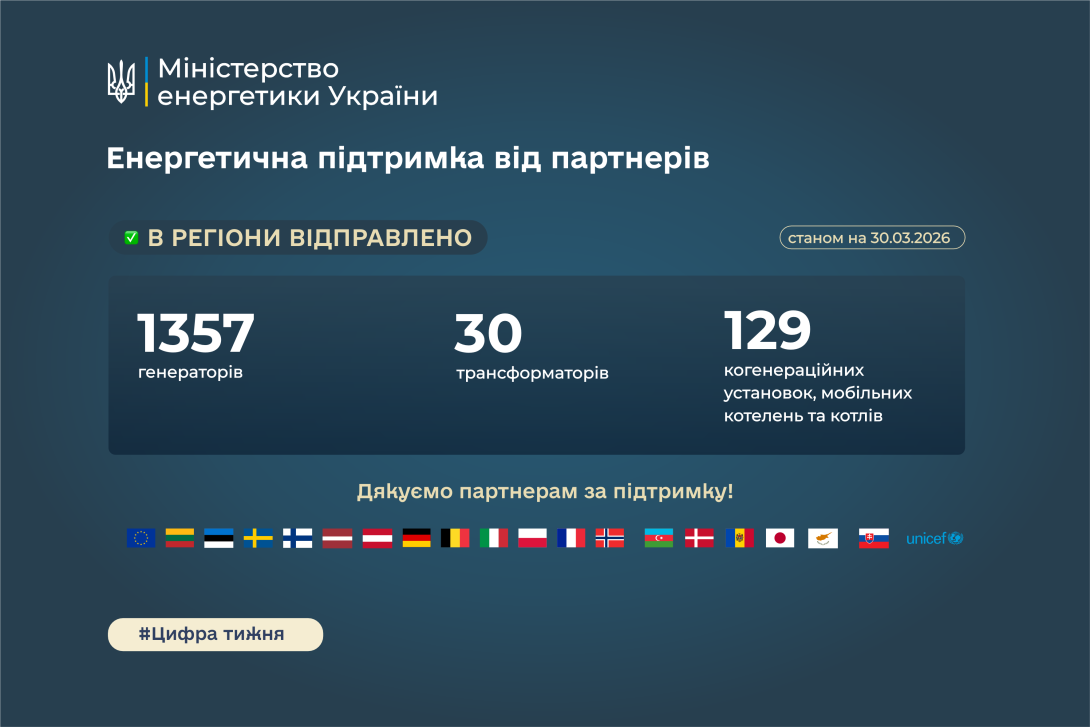
Task: Click the 1357 generators figure
Action: 196,345
